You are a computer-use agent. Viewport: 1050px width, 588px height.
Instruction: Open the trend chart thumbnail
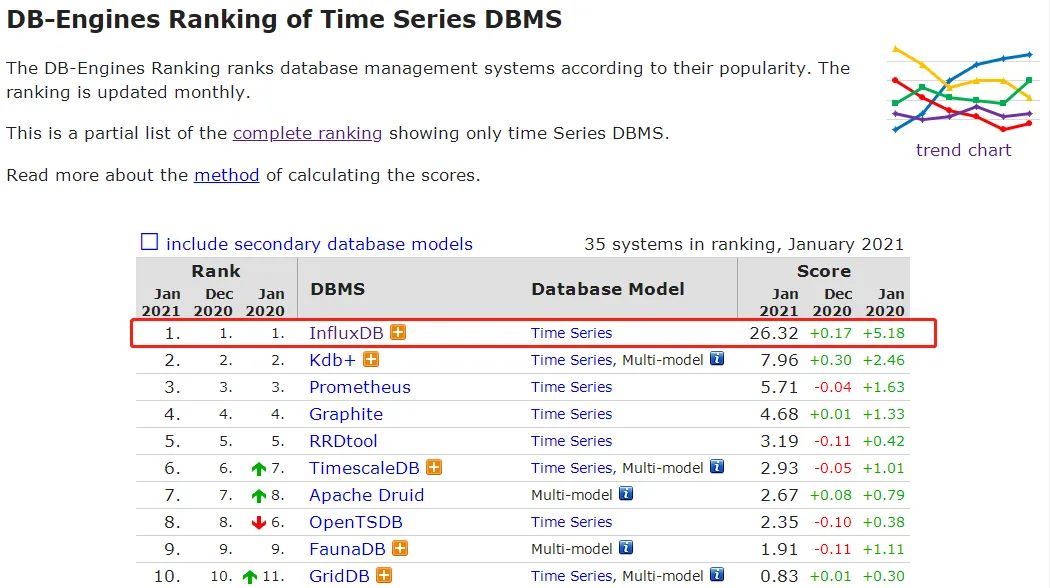point(964,90)
